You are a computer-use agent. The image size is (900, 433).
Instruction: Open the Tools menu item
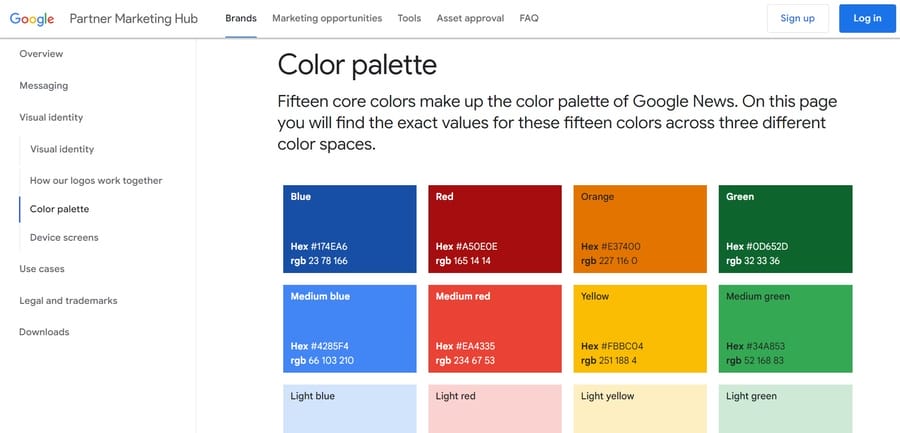click(409, 18)
